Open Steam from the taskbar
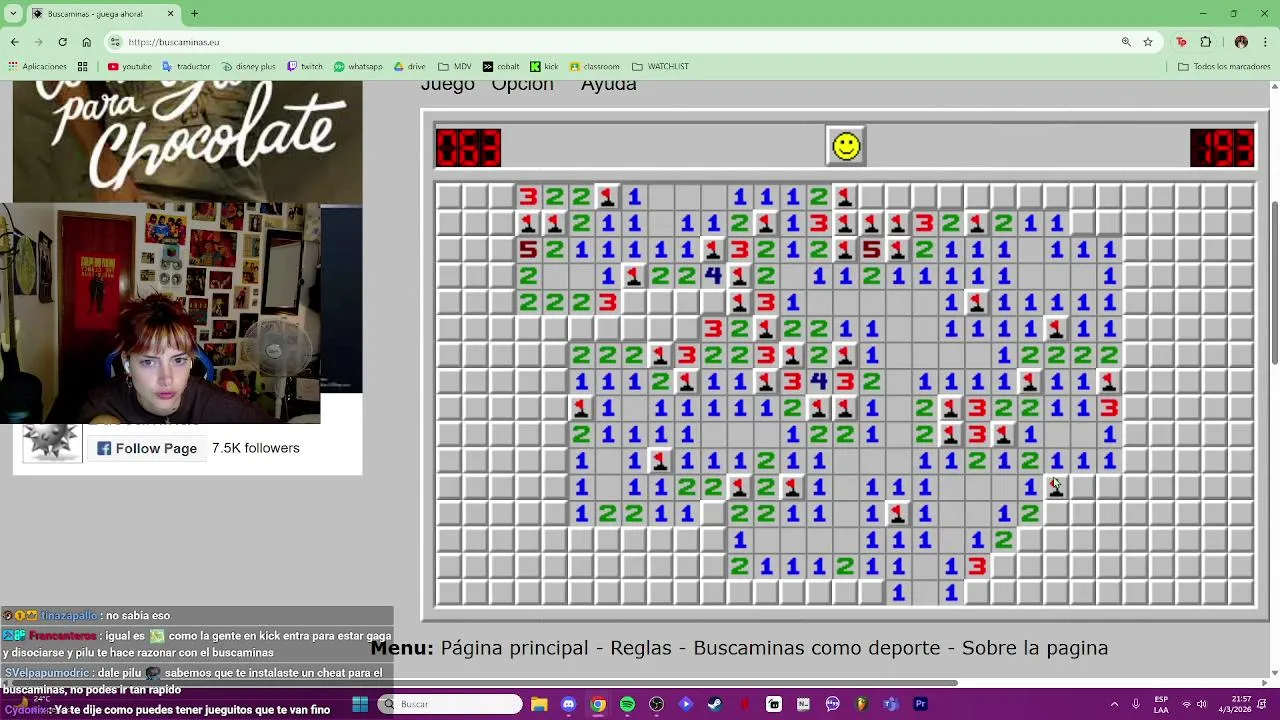The image size is (1280, 720). (x=715, y=704)
